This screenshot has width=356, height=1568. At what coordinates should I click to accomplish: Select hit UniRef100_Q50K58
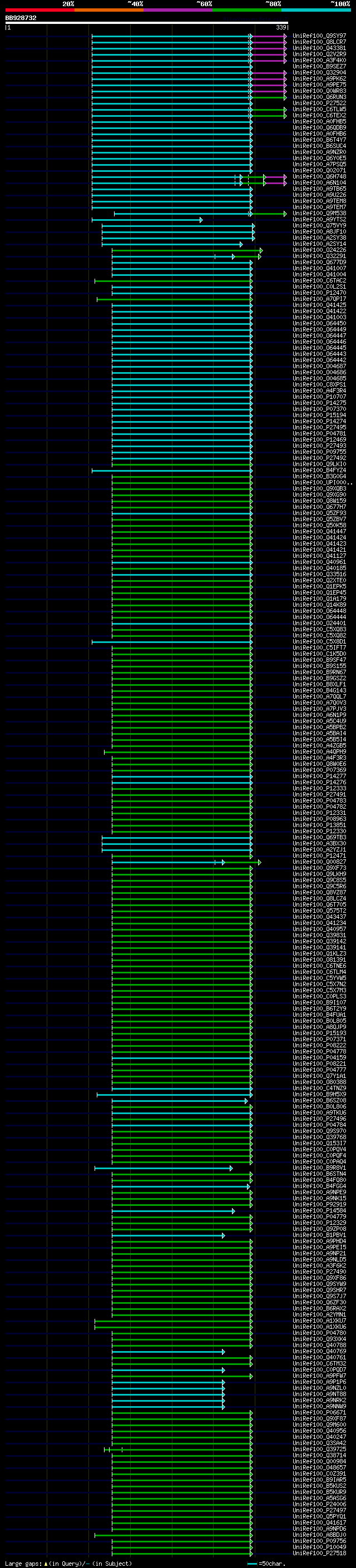point(319,525)
